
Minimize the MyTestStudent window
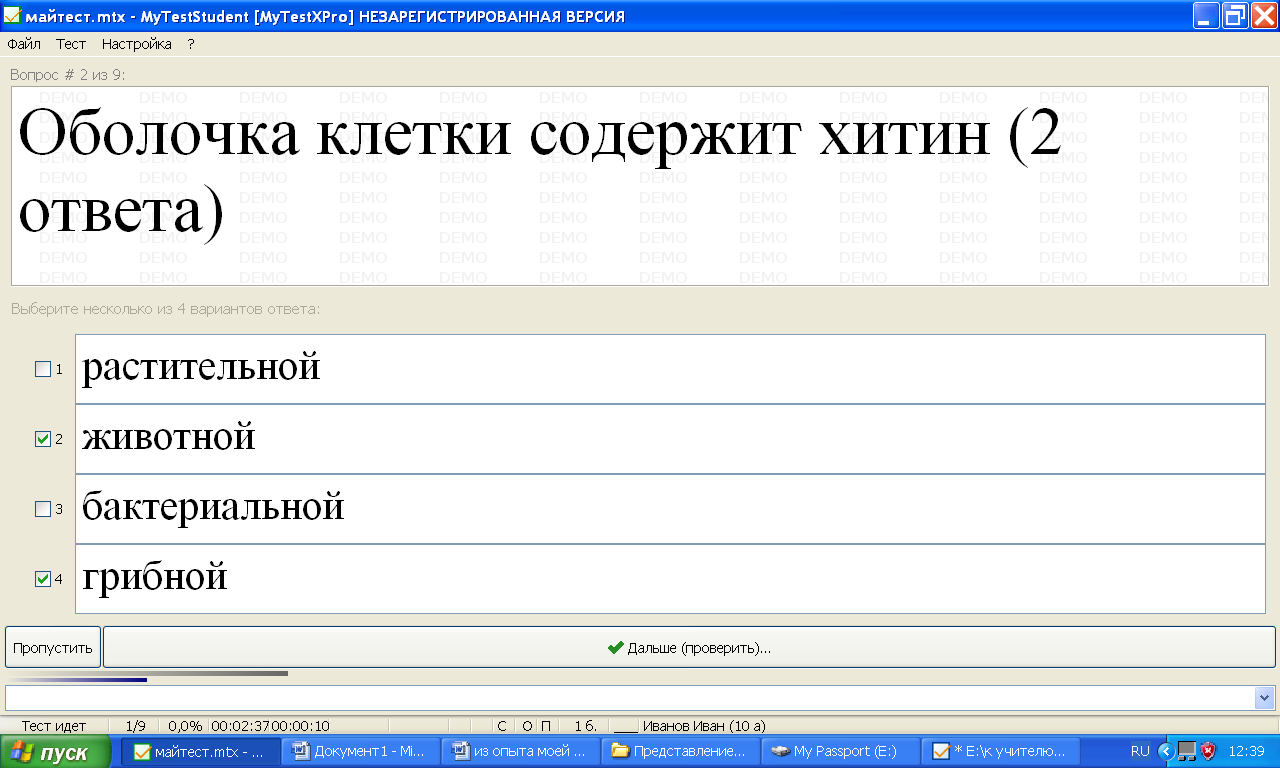pyautogui.click(x=1206, y=15)
